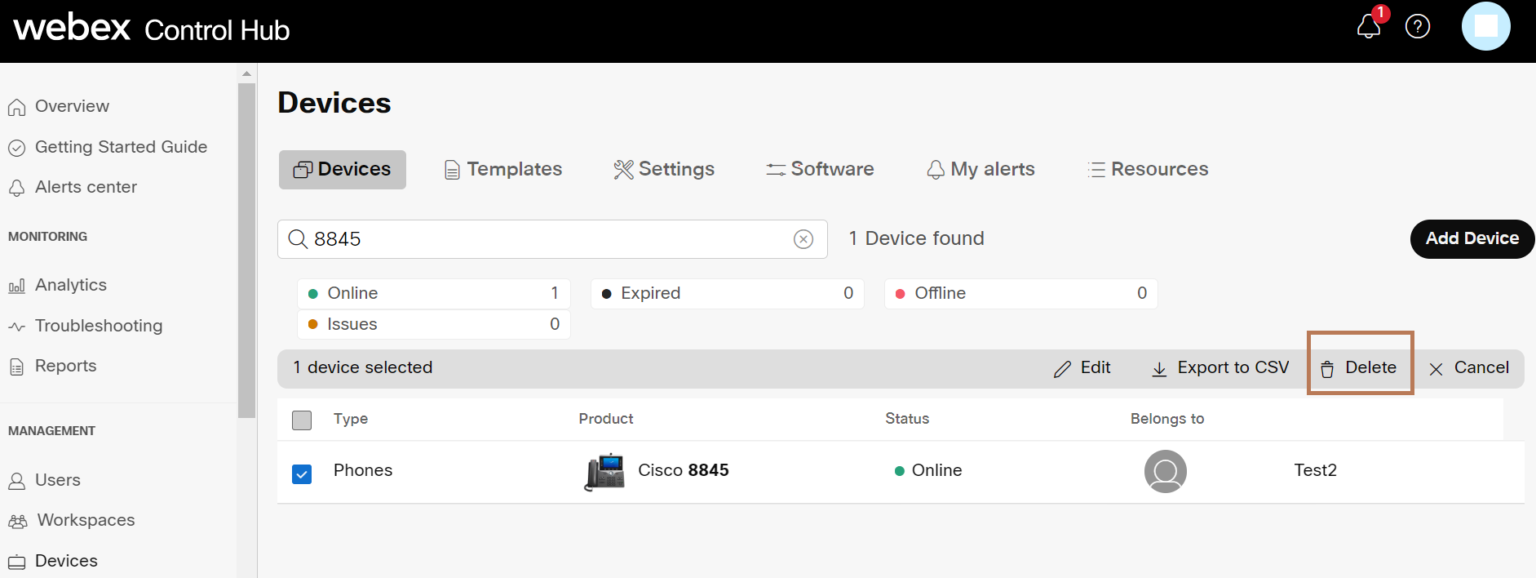Screen dimensions: 1536x578
Task: Switch to the Software tab
Action: click(x=820, y=169)
